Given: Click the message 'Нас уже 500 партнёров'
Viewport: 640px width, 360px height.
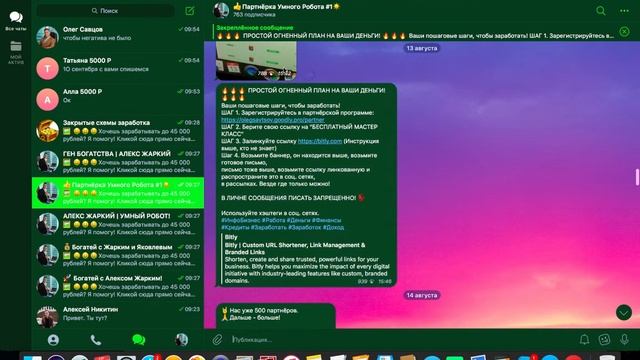Looking at the screenshot, I should tap(276, 315).
